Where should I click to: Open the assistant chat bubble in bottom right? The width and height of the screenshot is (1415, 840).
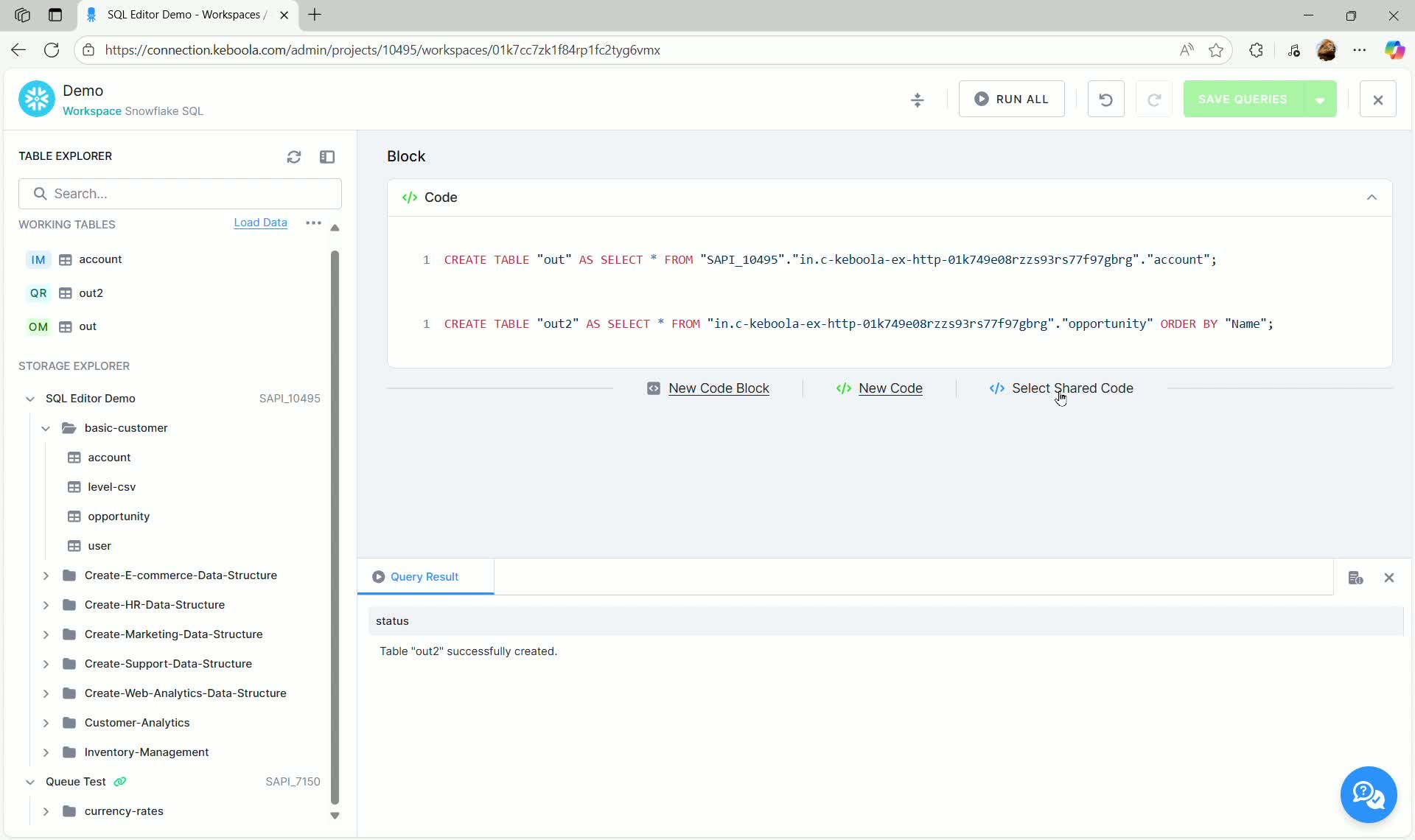[x=1368, y=795]
